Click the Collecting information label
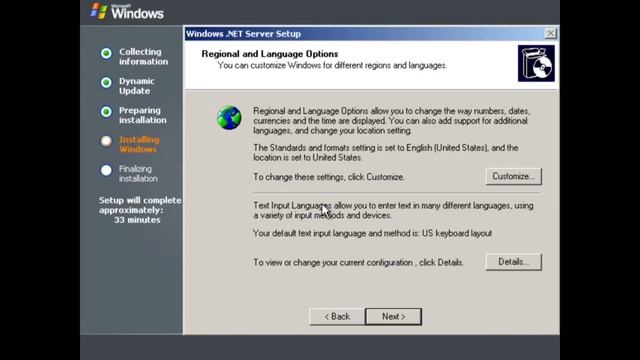Viewport: 640px width, 360px height. pos(143,57)
